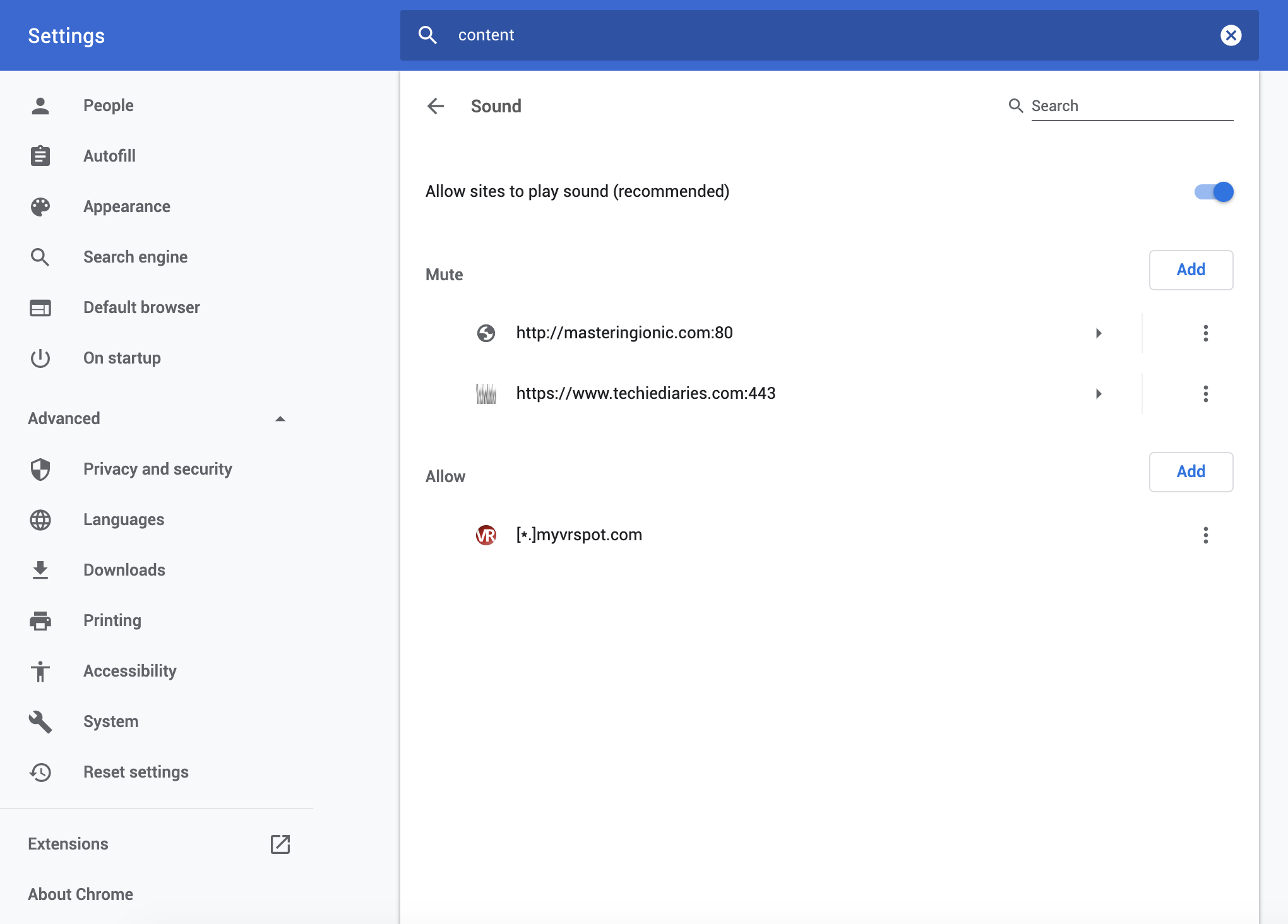Clear the settings search with X icon
Image resolution: width=1288 pixels, height=924 pixels.
(1231, 35)
